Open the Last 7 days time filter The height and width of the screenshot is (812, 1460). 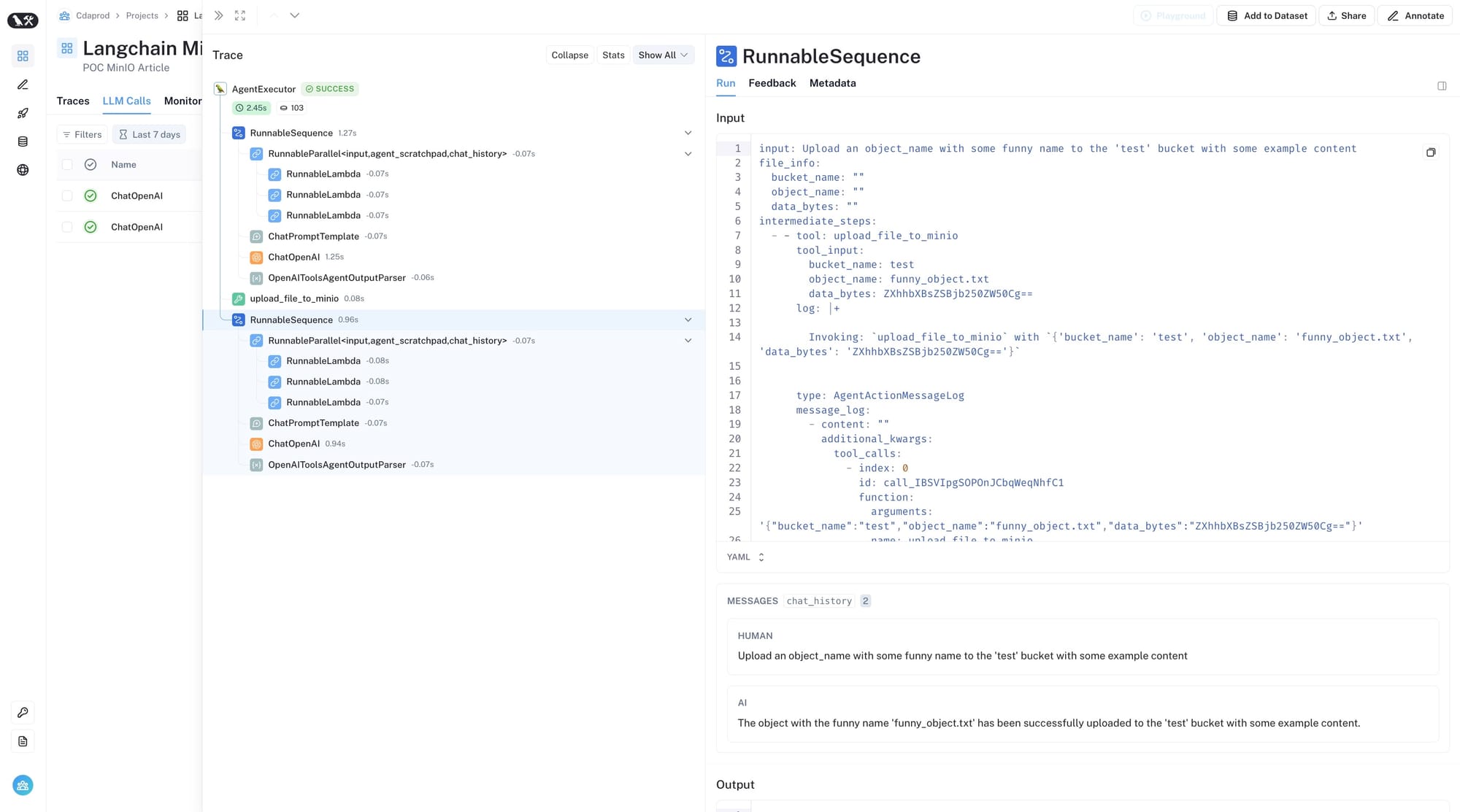(149, 134)
